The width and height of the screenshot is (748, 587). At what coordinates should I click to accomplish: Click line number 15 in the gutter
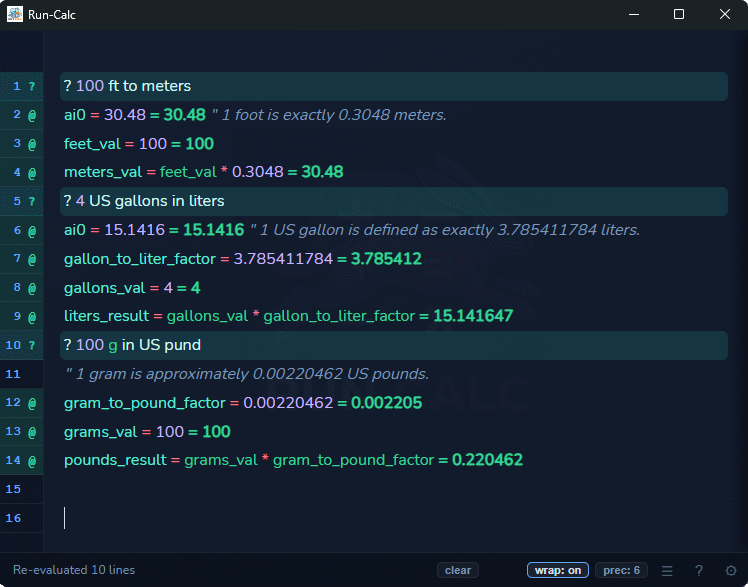13,489
